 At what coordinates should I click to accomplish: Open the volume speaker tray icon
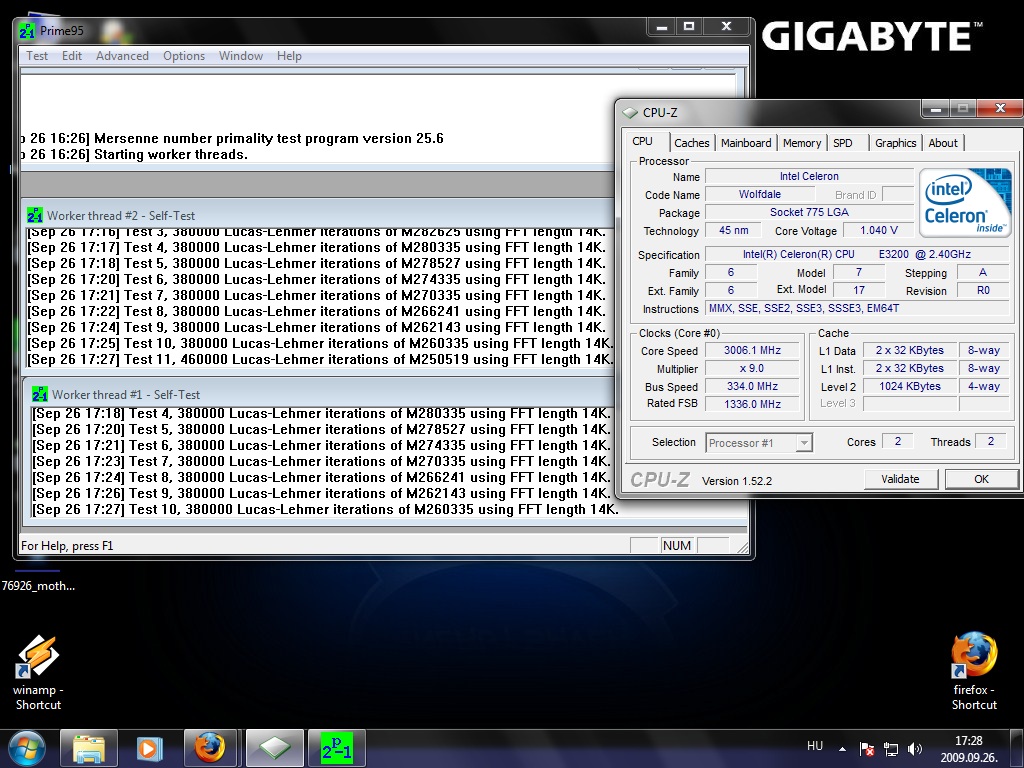pyautogui.click(x=915, y=749)
